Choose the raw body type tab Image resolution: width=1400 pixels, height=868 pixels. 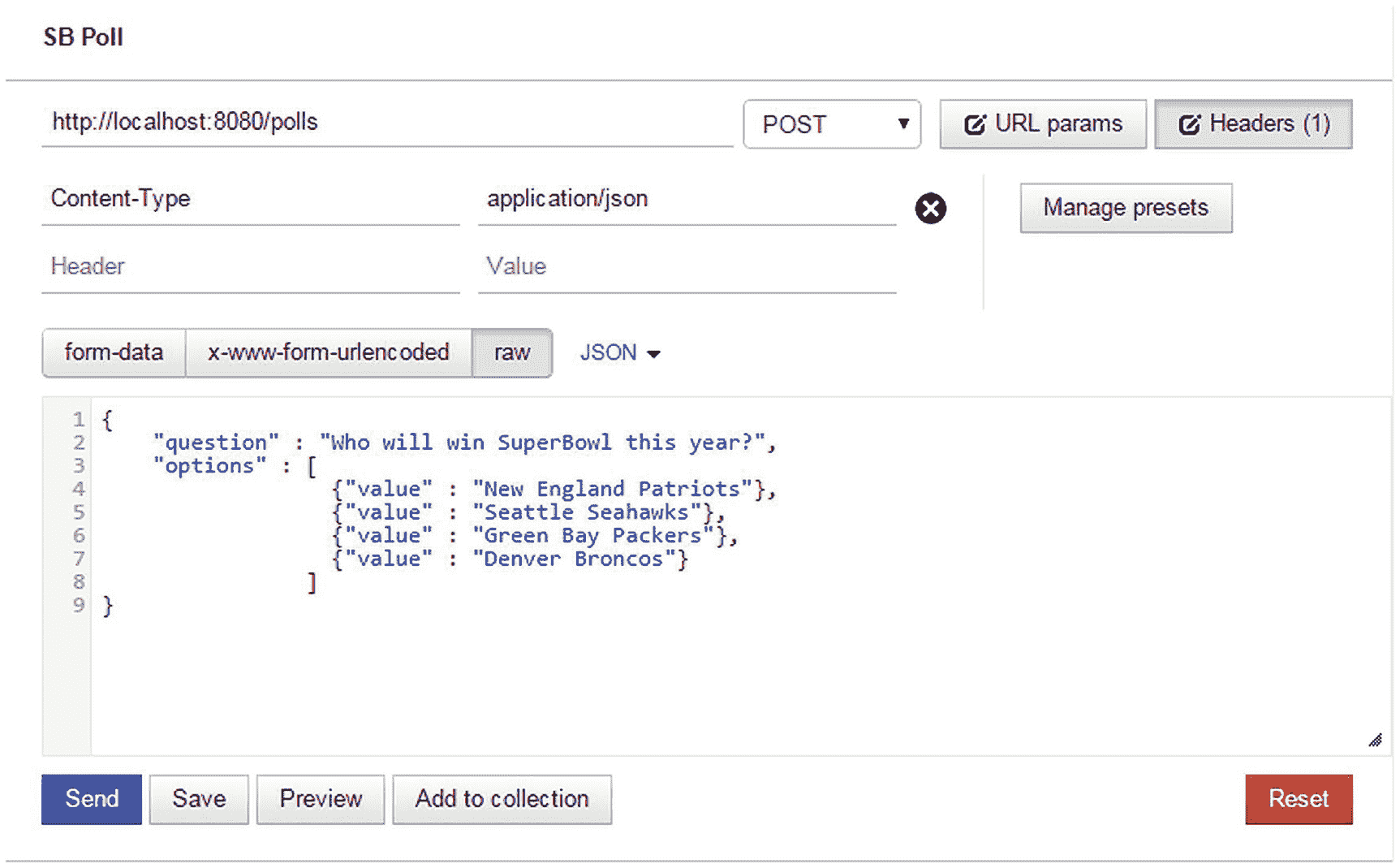pos(511,353)
